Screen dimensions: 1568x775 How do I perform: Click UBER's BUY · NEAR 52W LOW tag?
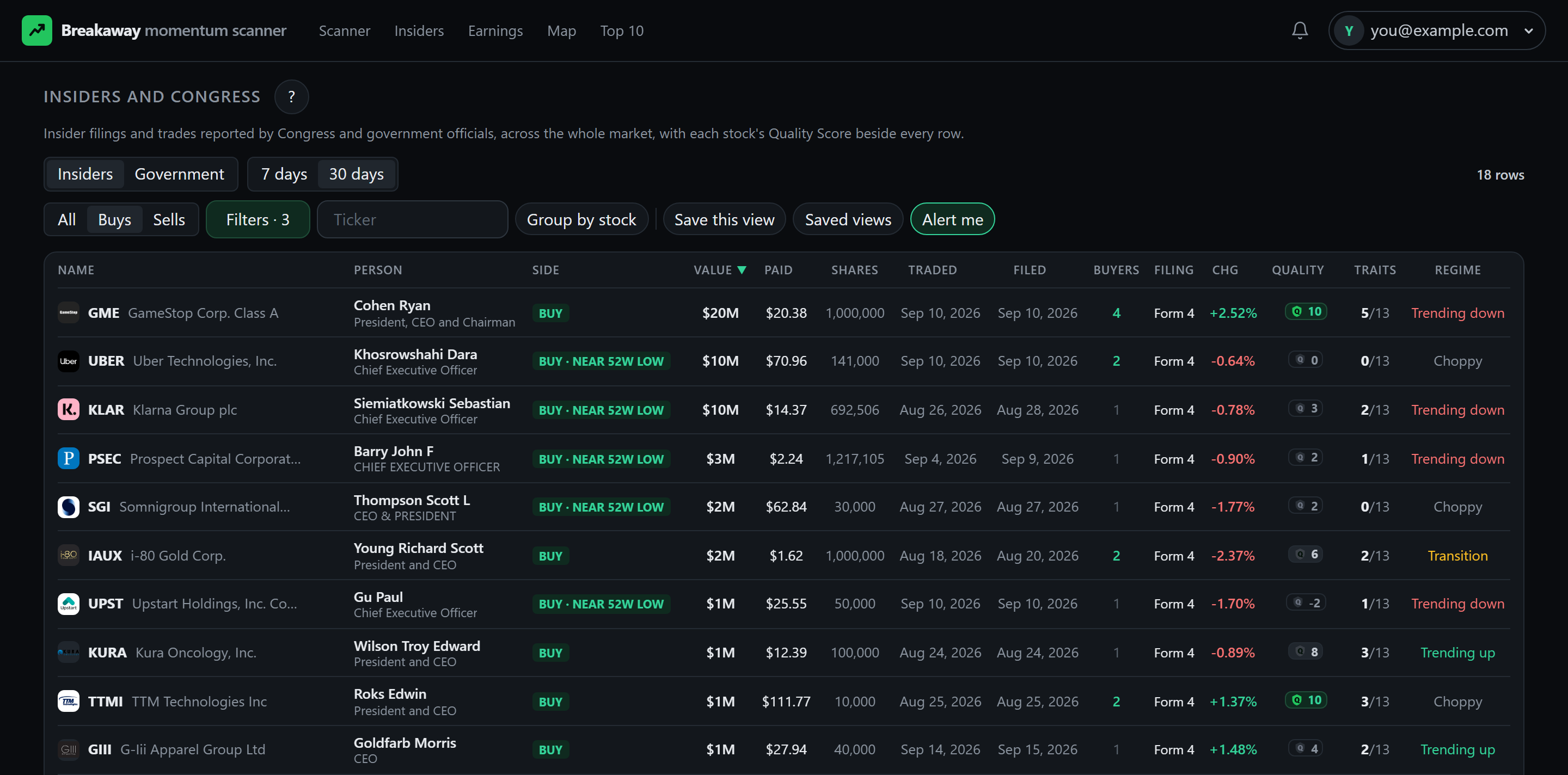[x=601, y=361]
